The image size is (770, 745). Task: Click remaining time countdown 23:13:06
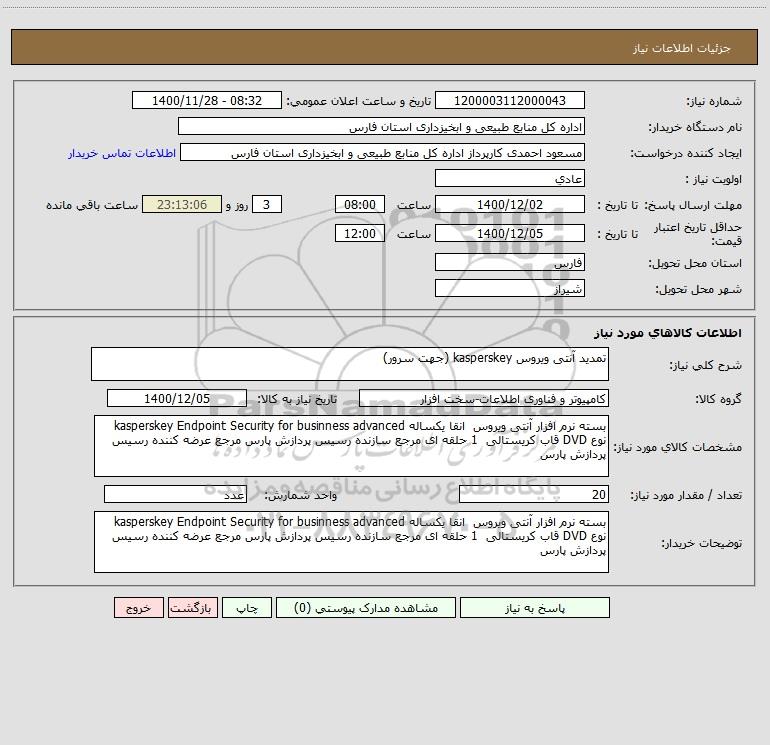(x=182, y=205)
